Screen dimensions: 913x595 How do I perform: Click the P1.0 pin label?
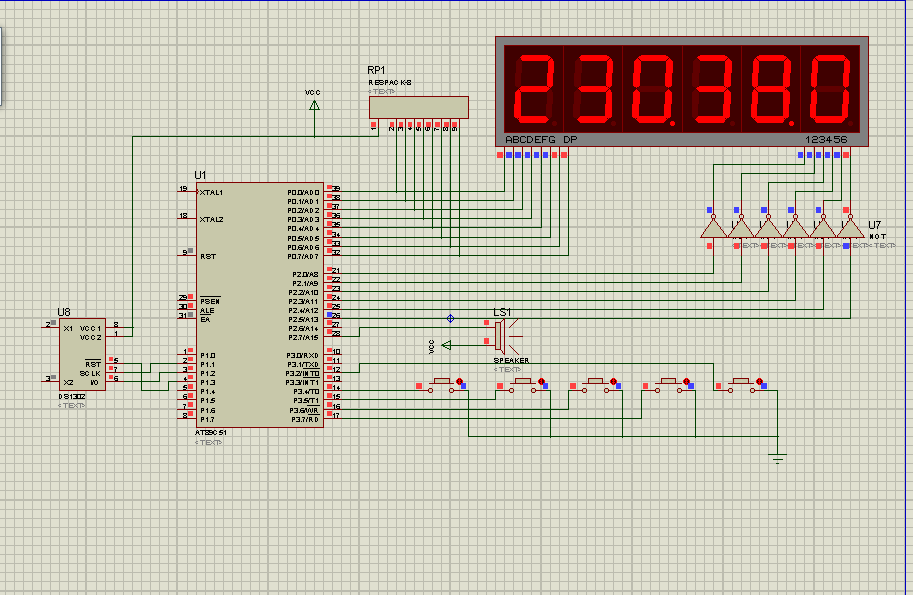coord(208,355)
